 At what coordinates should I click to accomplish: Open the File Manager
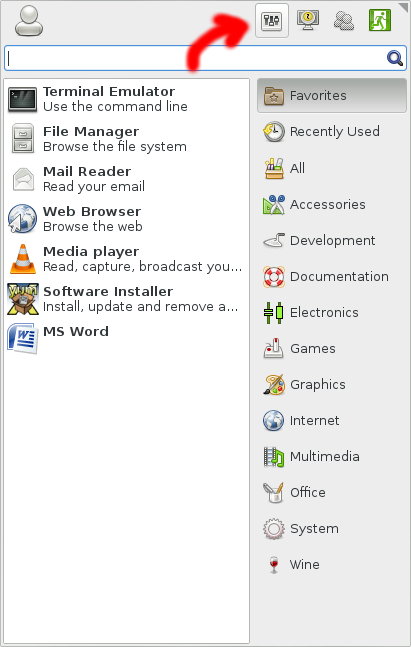tap(126, 139)
